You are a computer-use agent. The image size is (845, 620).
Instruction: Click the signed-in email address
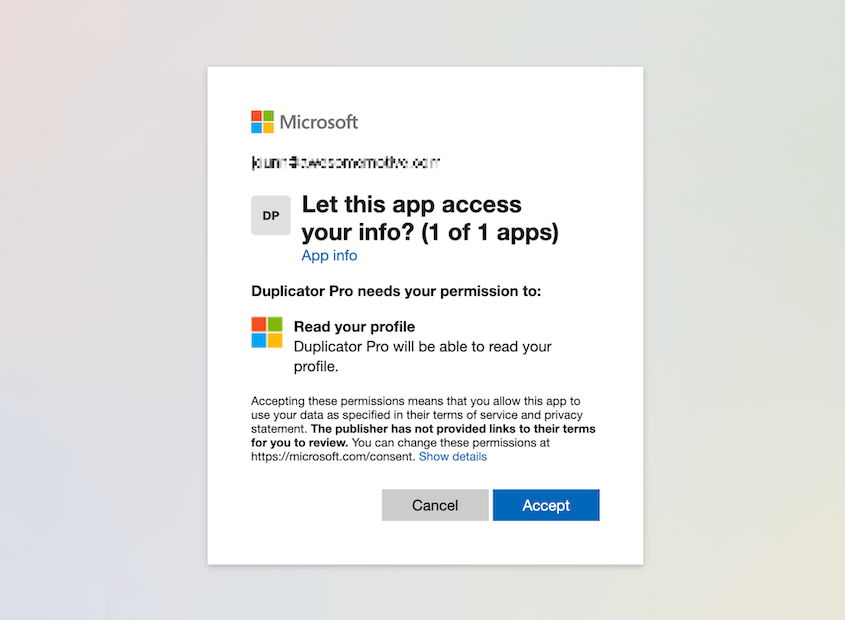pos(345,161)
